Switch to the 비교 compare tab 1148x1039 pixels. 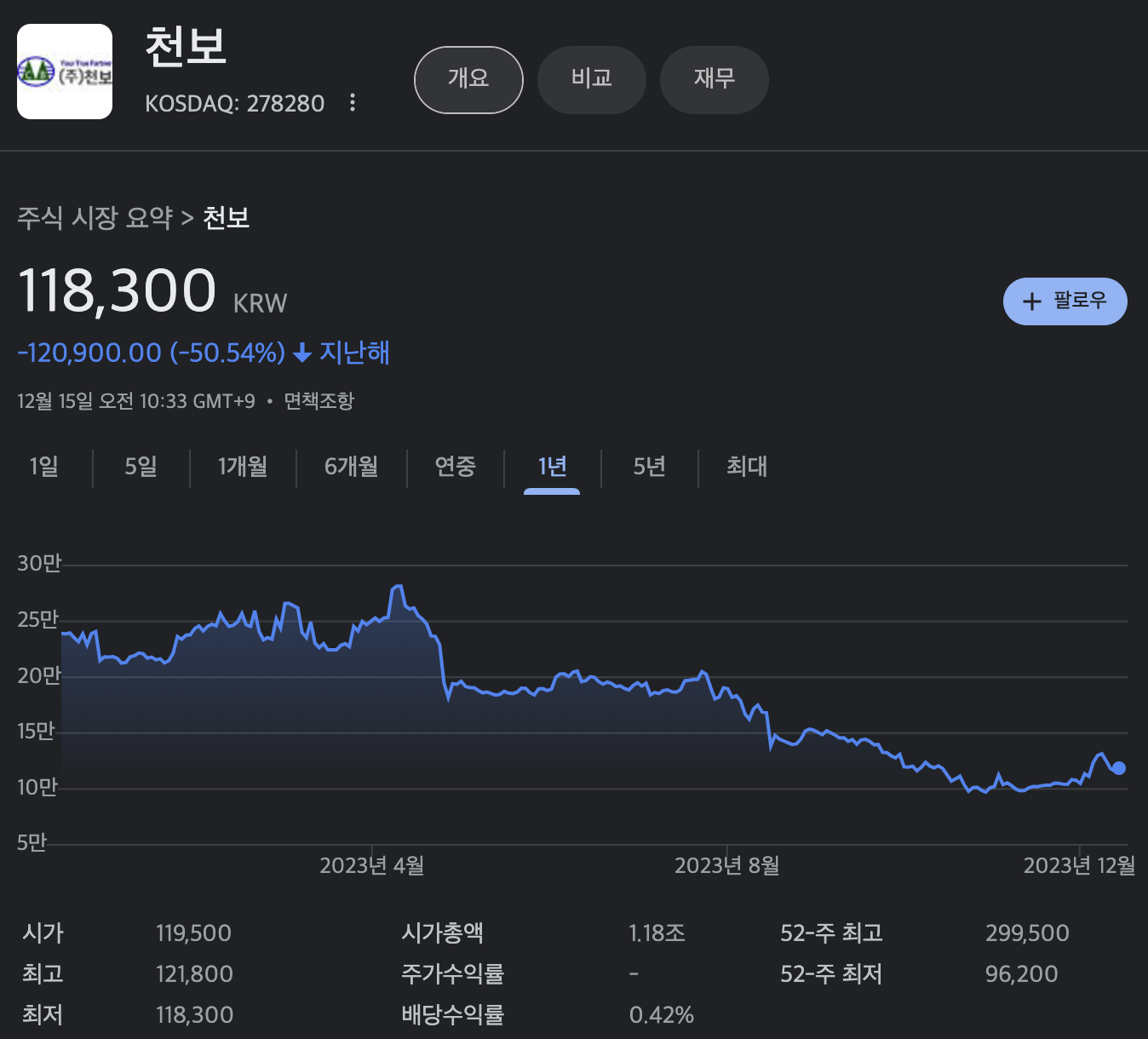pyautogui.click(x=592, y=79)
